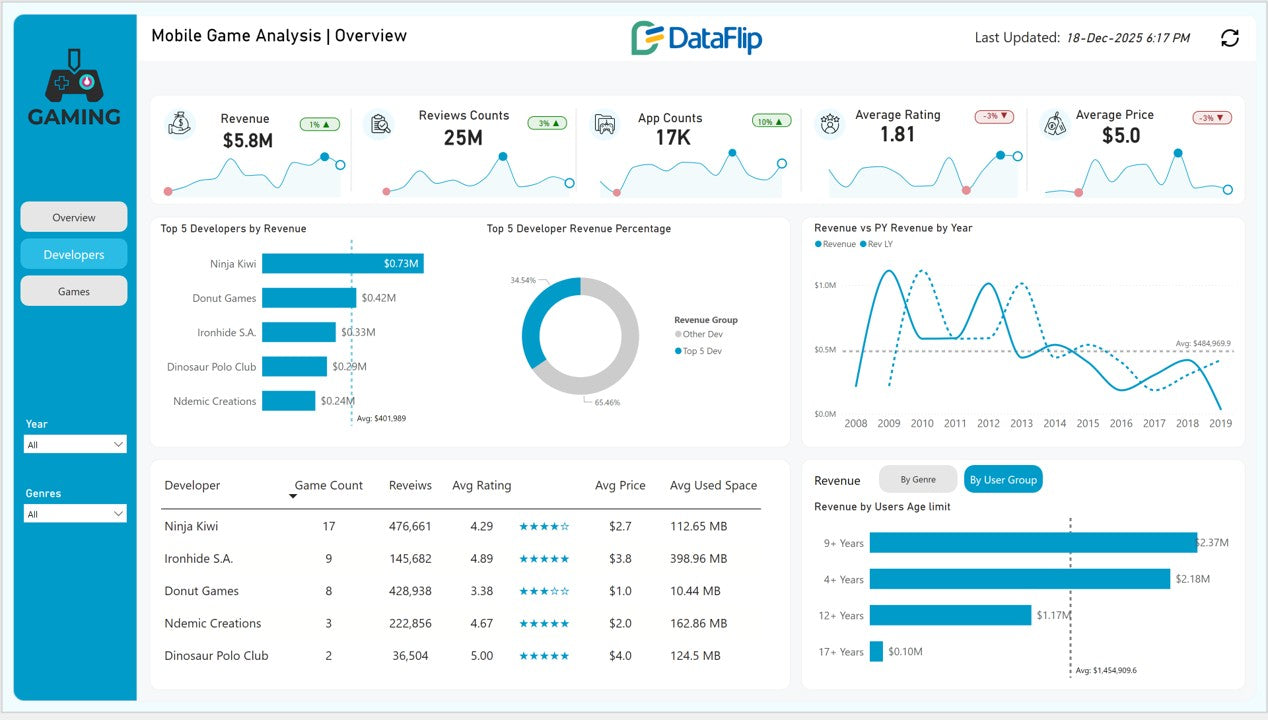Click the Reviews Counts magnifier icon
The image size is (1268, 720).
380,124
